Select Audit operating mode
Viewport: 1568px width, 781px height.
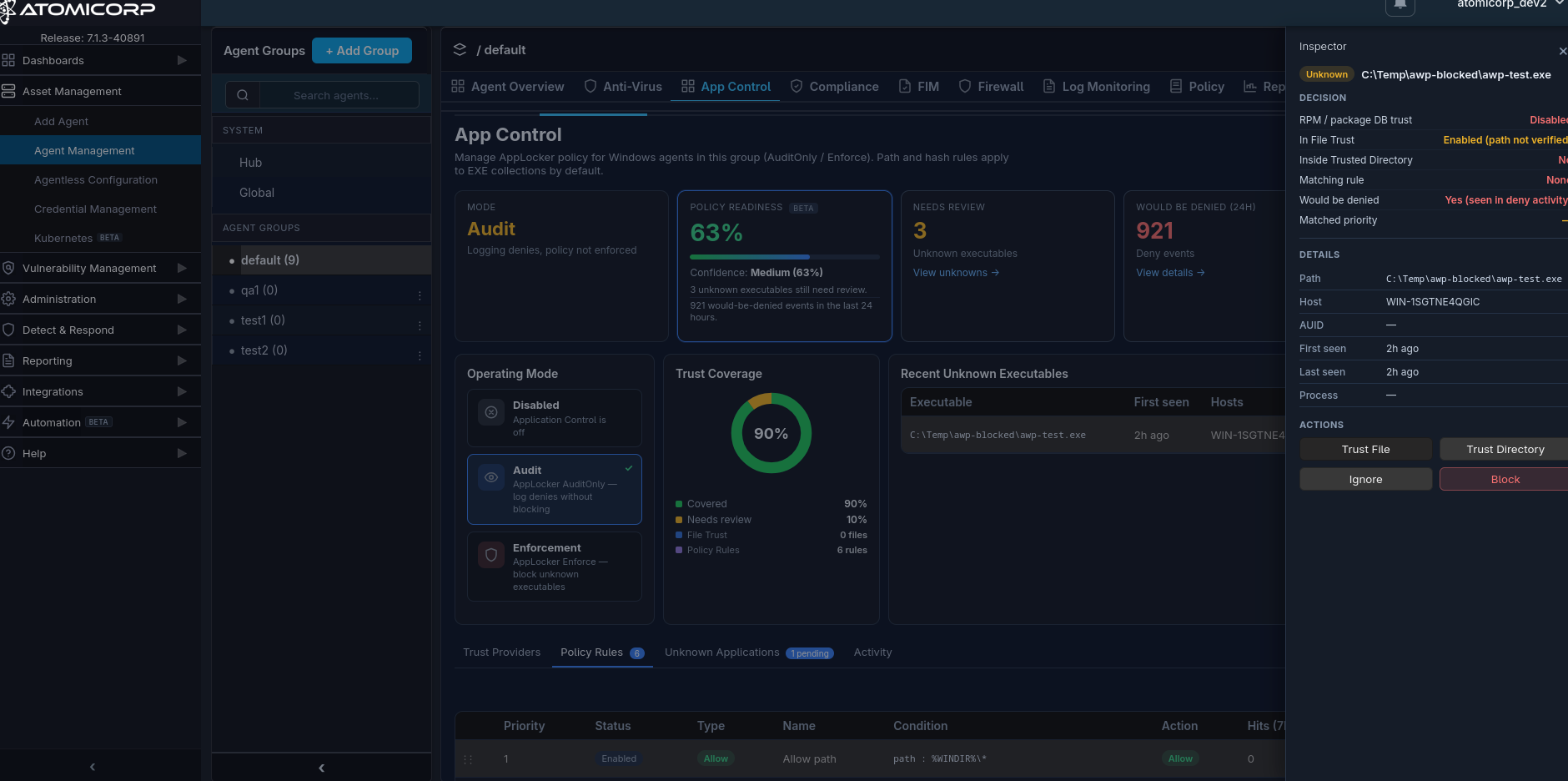point(555,489)
